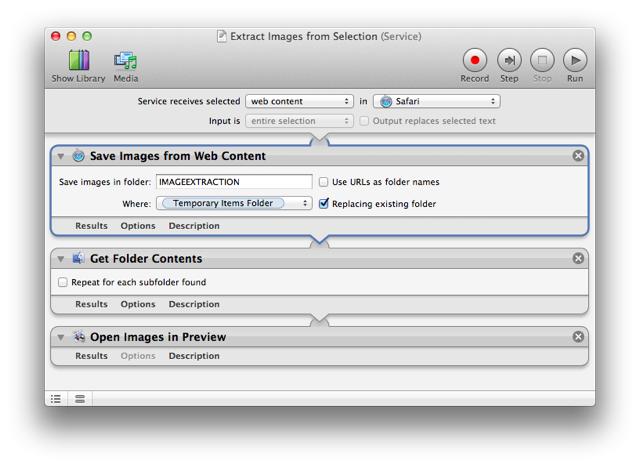The image size is (640, 468).
Task: Open Results of Save Images from Web Content
Action: tap(91, 226)
